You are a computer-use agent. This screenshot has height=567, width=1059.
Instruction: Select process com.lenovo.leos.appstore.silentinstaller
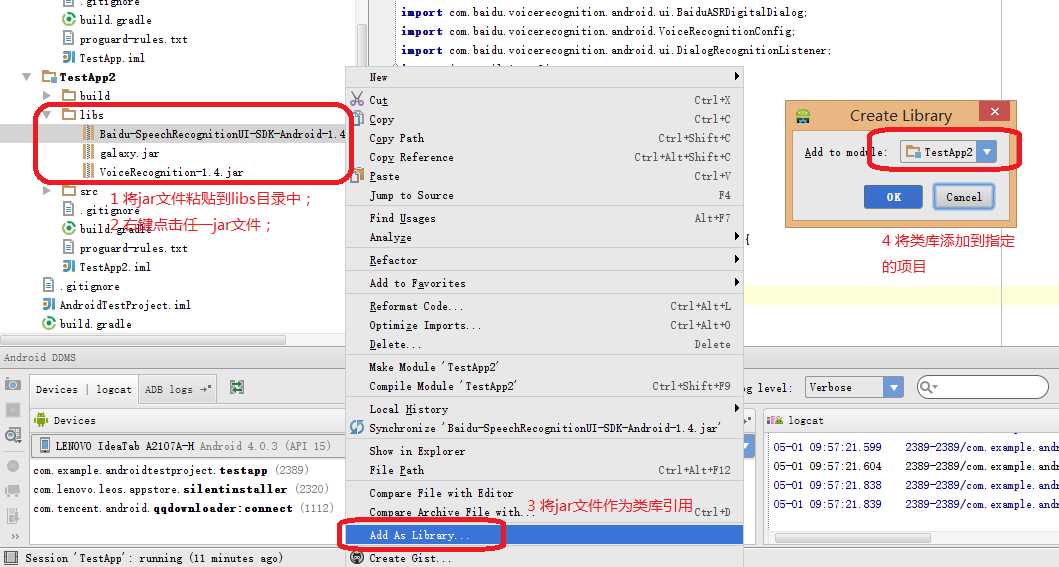coord(181,489)
